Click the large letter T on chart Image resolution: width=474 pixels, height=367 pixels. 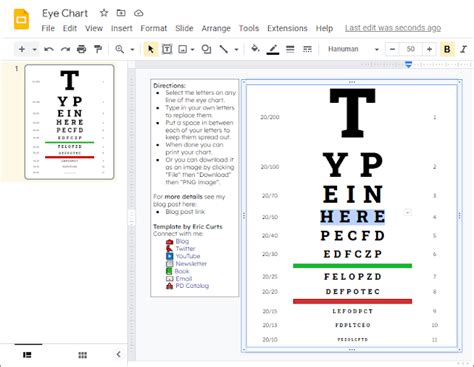tap(353, 113)
